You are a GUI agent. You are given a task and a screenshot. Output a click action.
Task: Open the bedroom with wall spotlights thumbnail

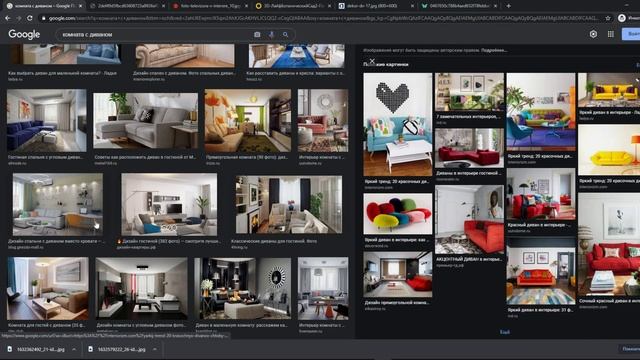click(58, 204)
